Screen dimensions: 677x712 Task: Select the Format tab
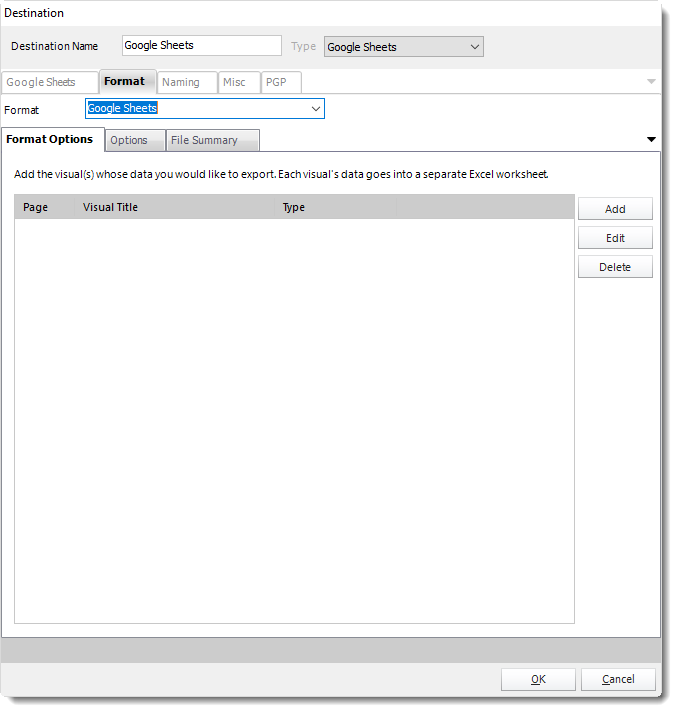point(128,81)
